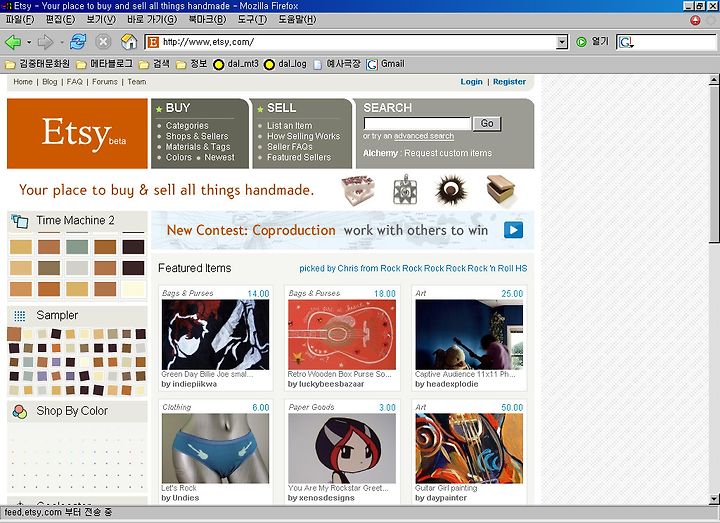The image size is (720, 523).
Task: Play the Coproduction contest banner arrow
Action: point(513,230)
